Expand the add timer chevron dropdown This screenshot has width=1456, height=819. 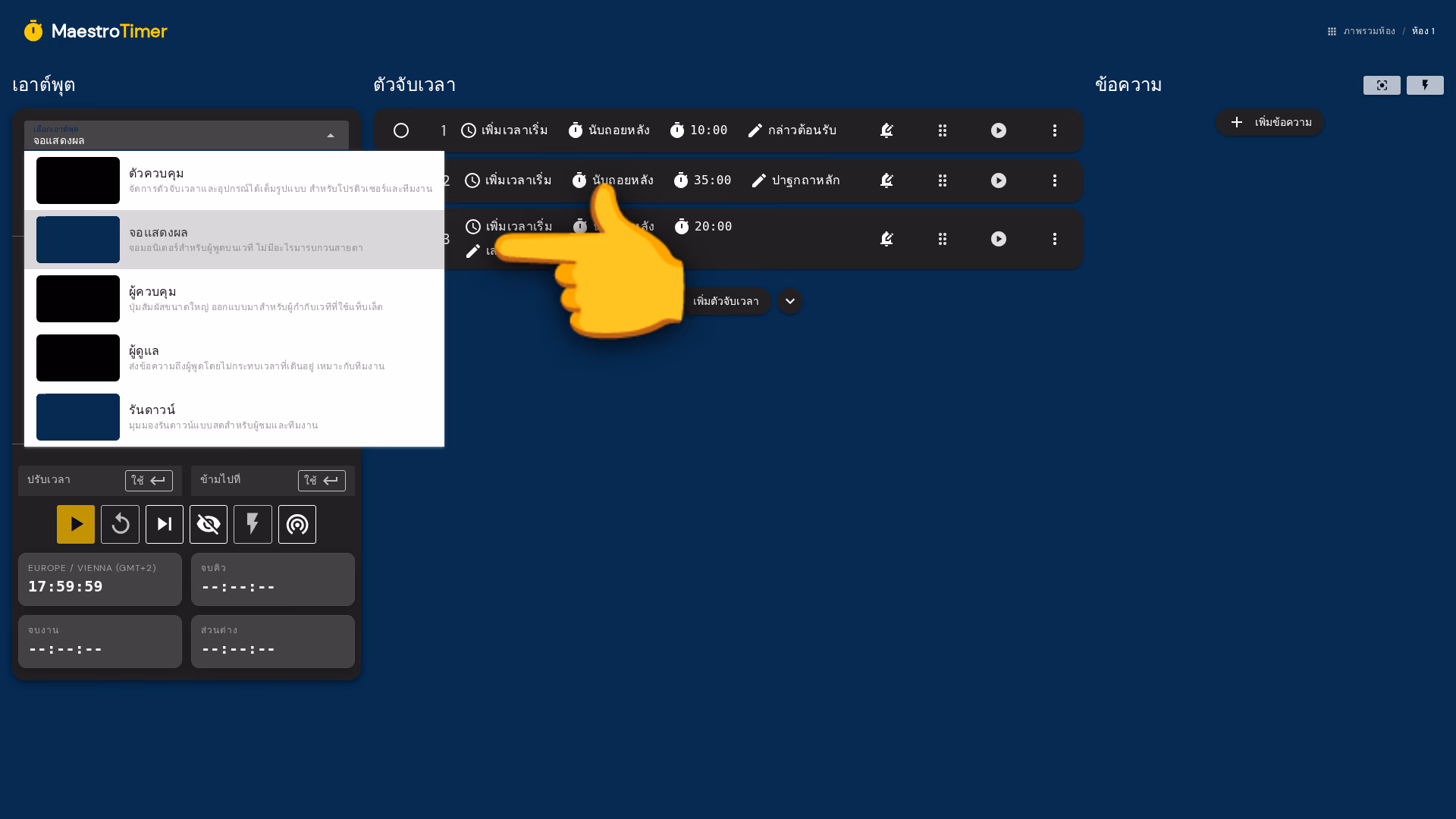click(789, 301)
